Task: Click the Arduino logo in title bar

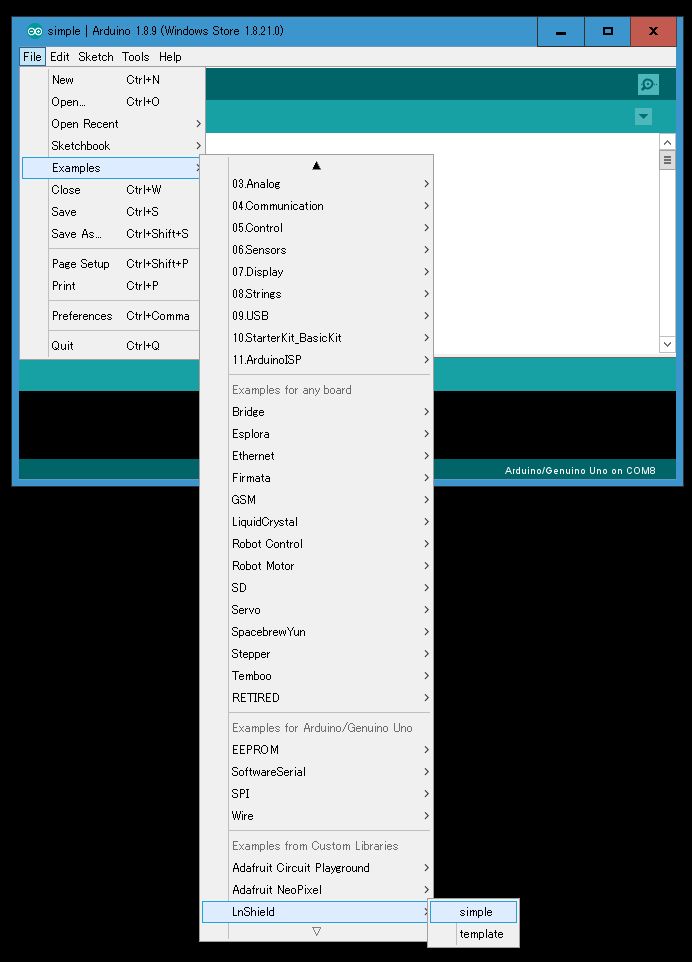Action: pos(35,31)
